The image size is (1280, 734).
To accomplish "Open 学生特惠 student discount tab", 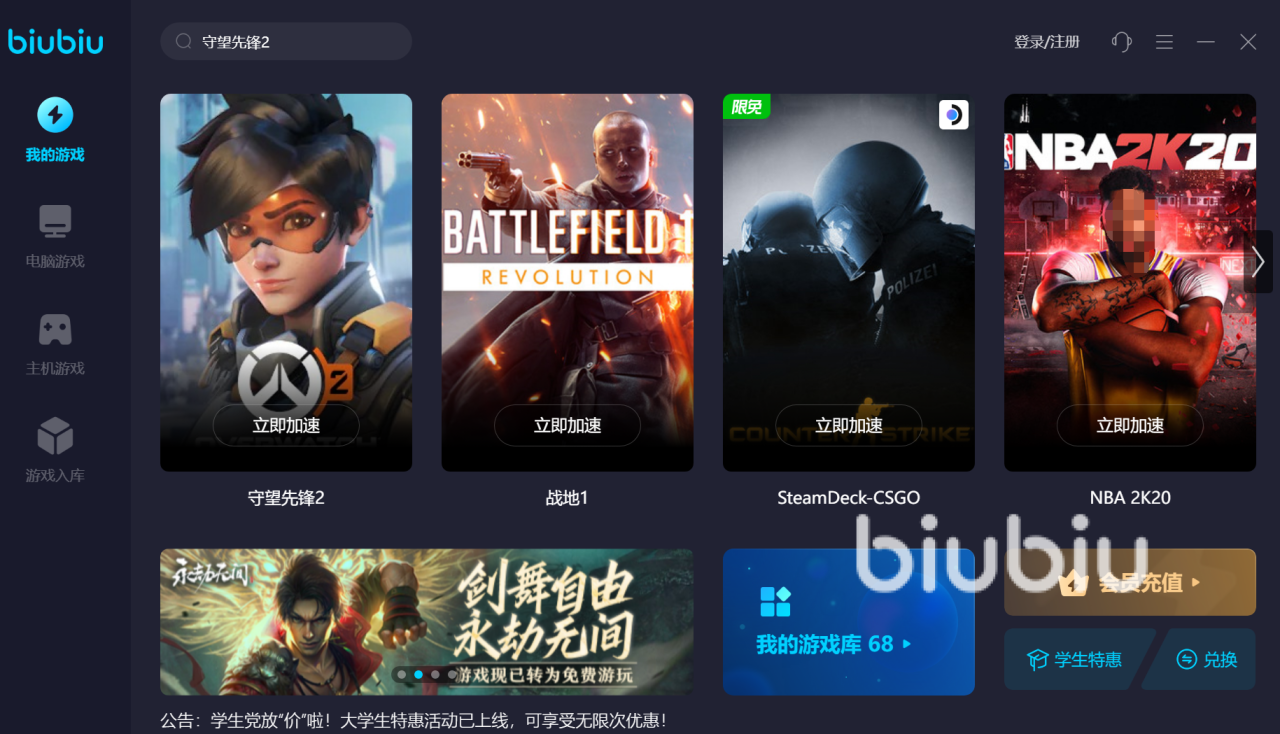I will pyautogui.click(x=1076, y=660).
